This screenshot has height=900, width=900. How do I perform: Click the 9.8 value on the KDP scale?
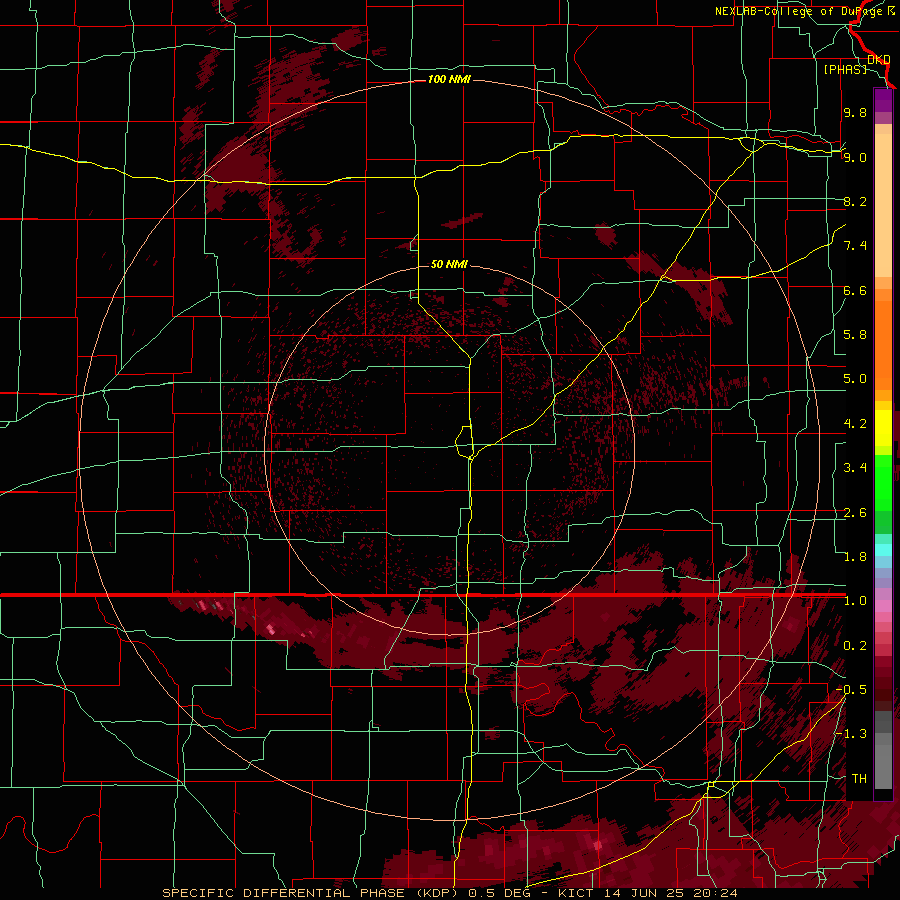pos(855,112)
